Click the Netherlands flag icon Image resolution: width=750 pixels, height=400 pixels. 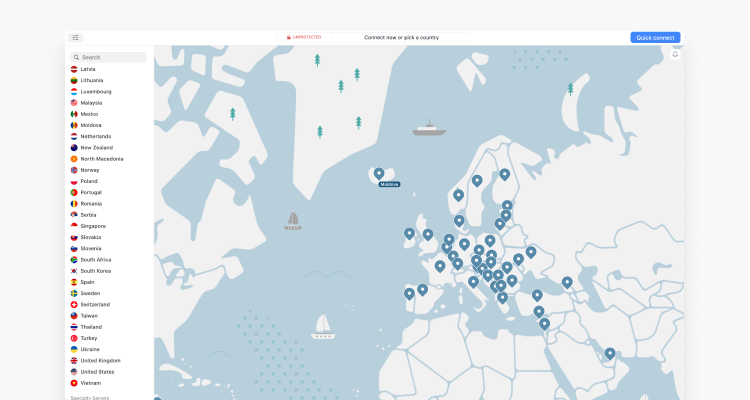[74, 136]
